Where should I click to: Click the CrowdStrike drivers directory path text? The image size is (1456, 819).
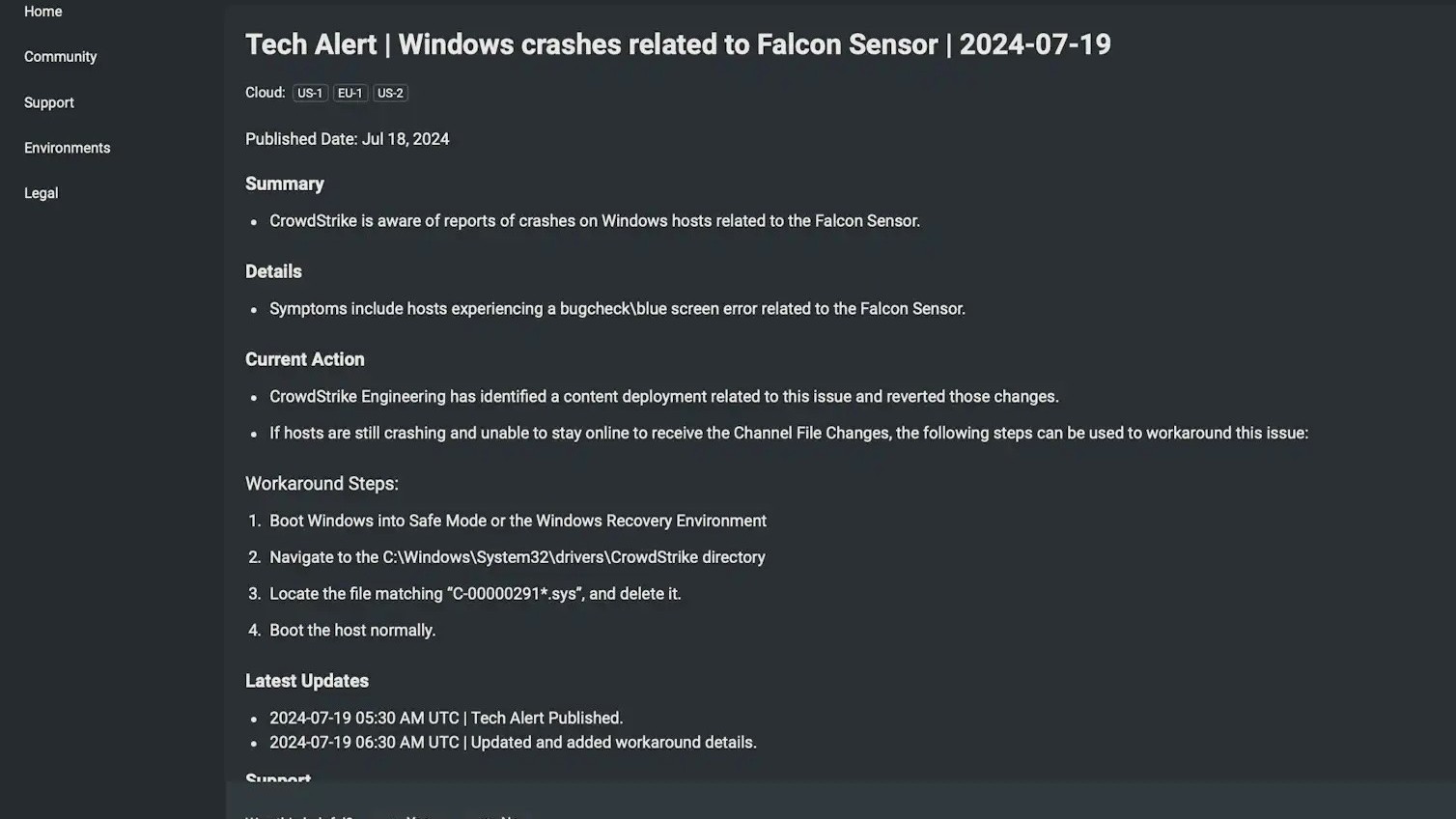(574, 557)
